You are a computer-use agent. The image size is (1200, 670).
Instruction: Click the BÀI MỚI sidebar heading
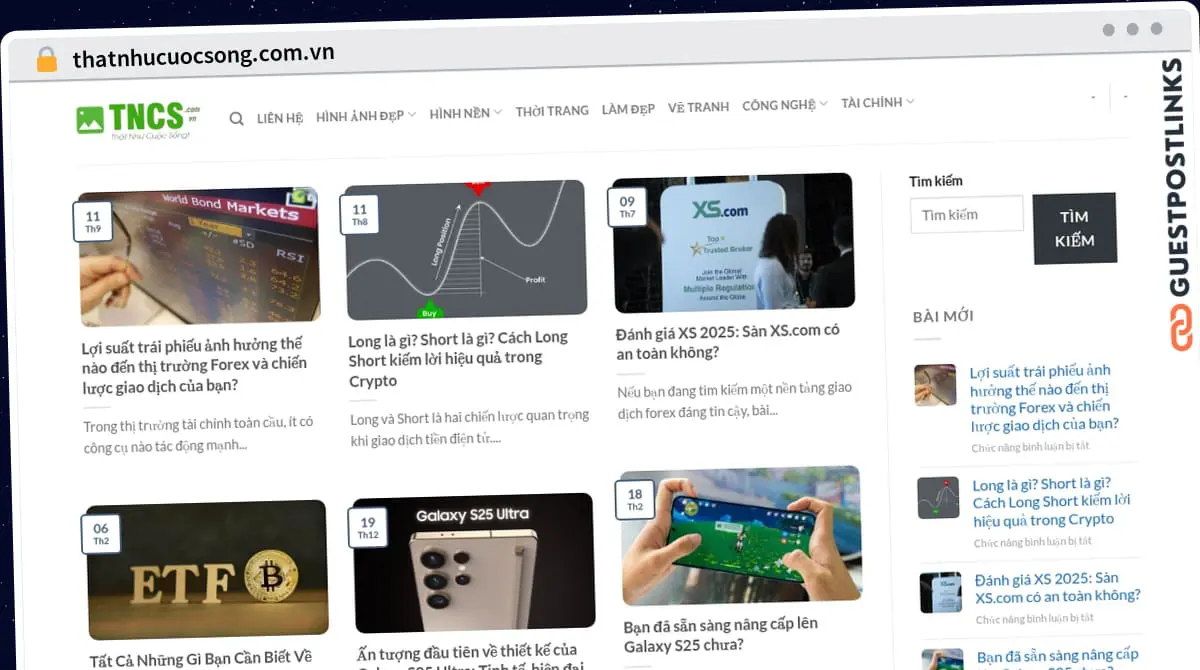[x=943, y=317]
